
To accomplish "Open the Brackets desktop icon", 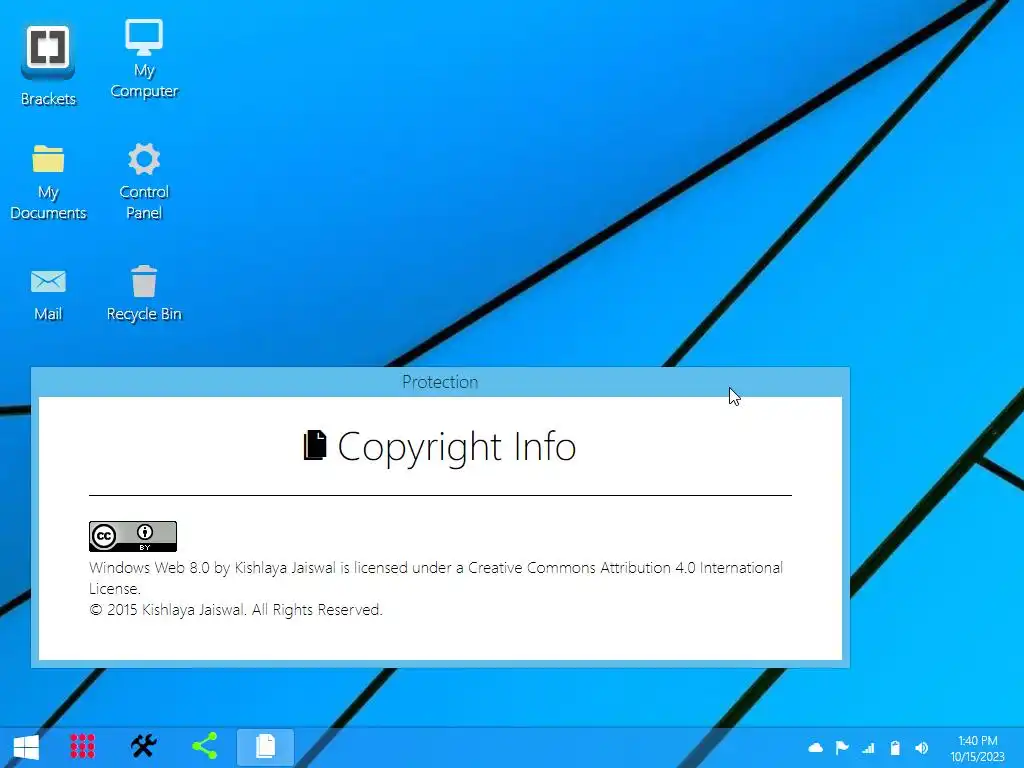I will click(x=48, y=65).
